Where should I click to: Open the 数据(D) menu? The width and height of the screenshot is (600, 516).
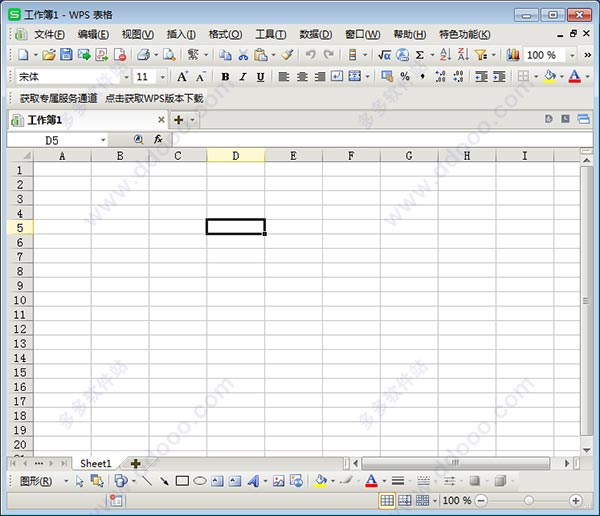pos(316,34)
